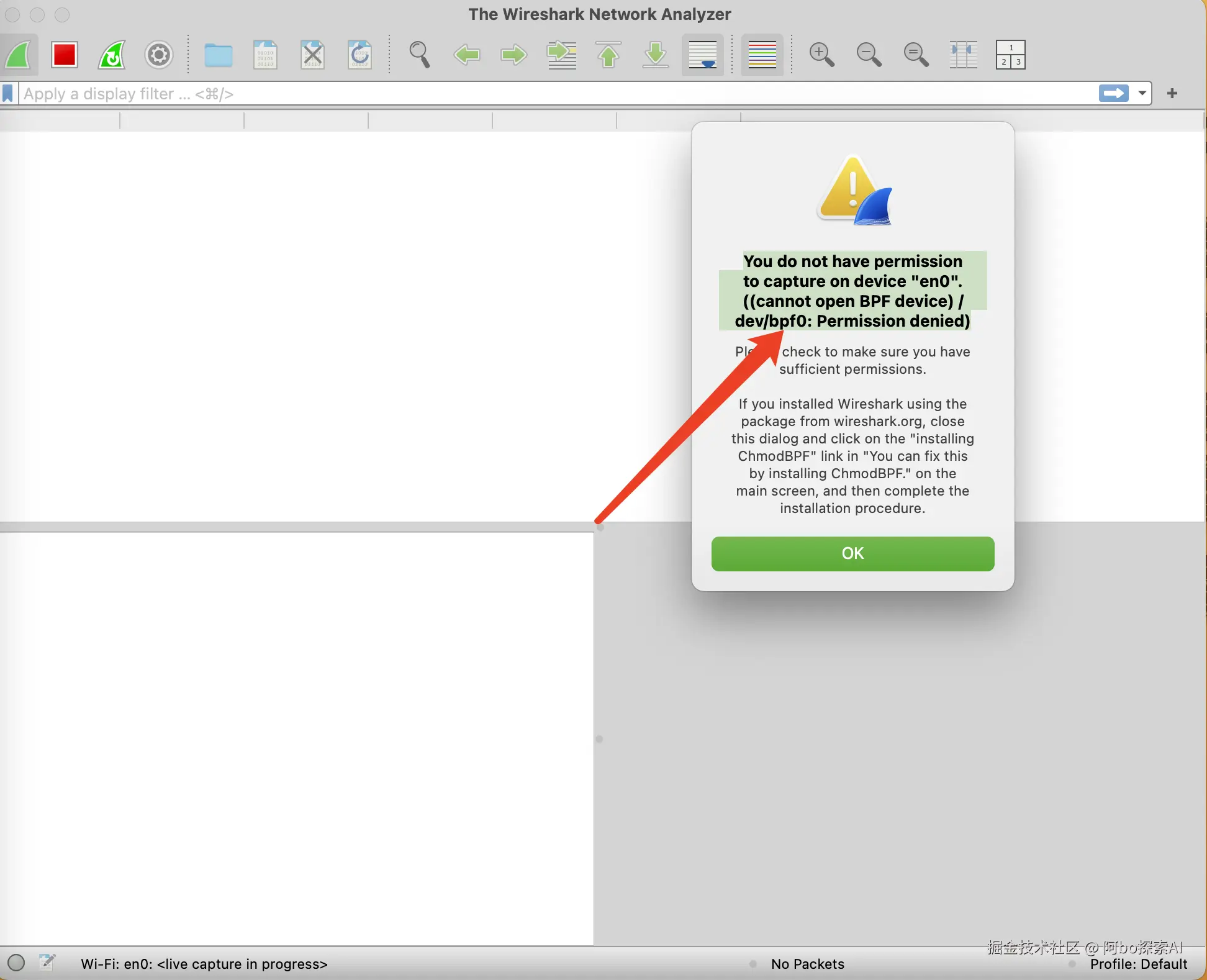The width and height of the screenshot is (1207, 980).
Task: Add a display filter button with plus
Action: coord(1172,94)
